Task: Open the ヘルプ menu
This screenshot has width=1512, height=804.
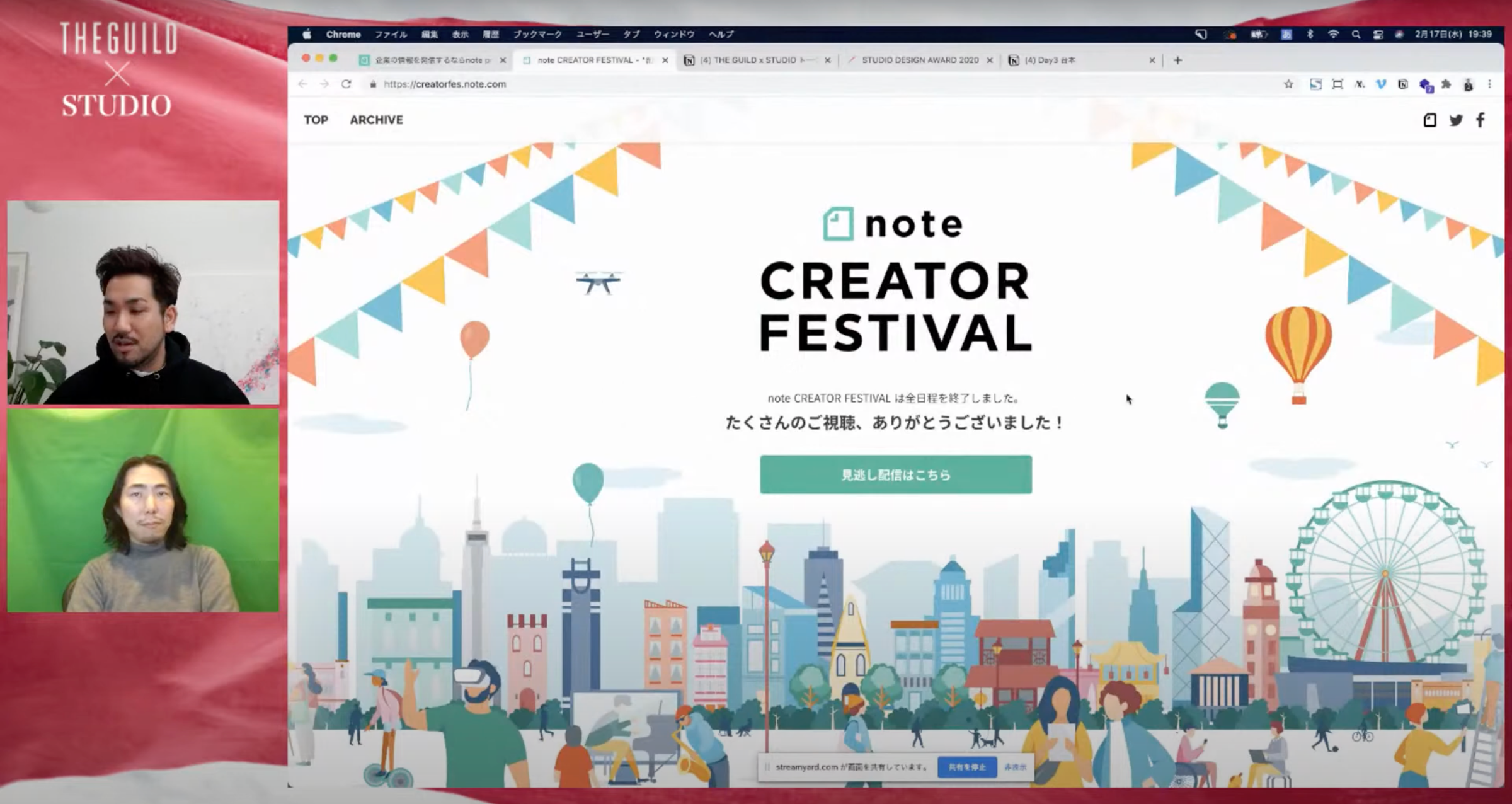Action: [721, 34]
